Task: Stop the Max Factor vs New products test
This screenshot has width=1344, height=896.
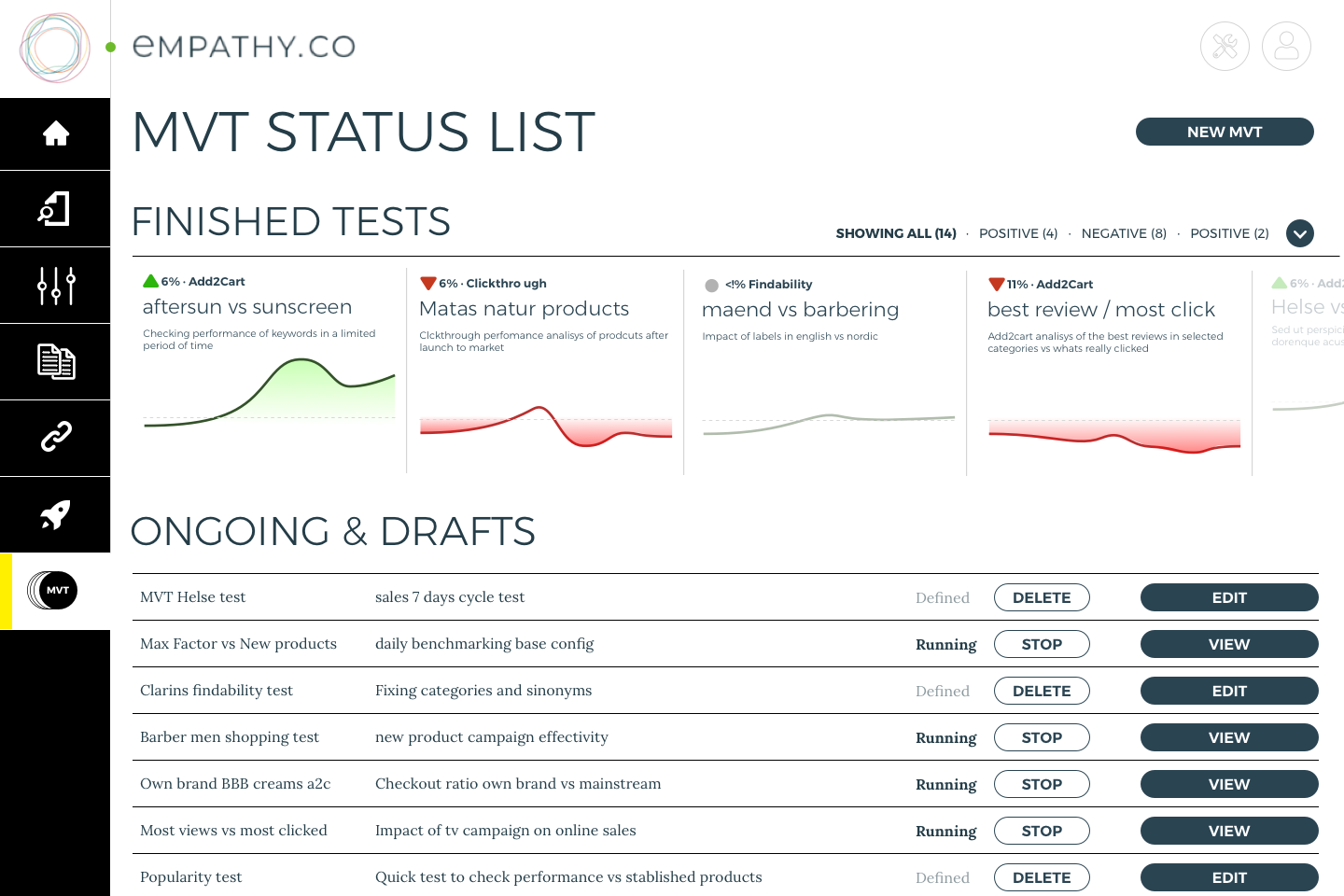Action: point(1042,644)
